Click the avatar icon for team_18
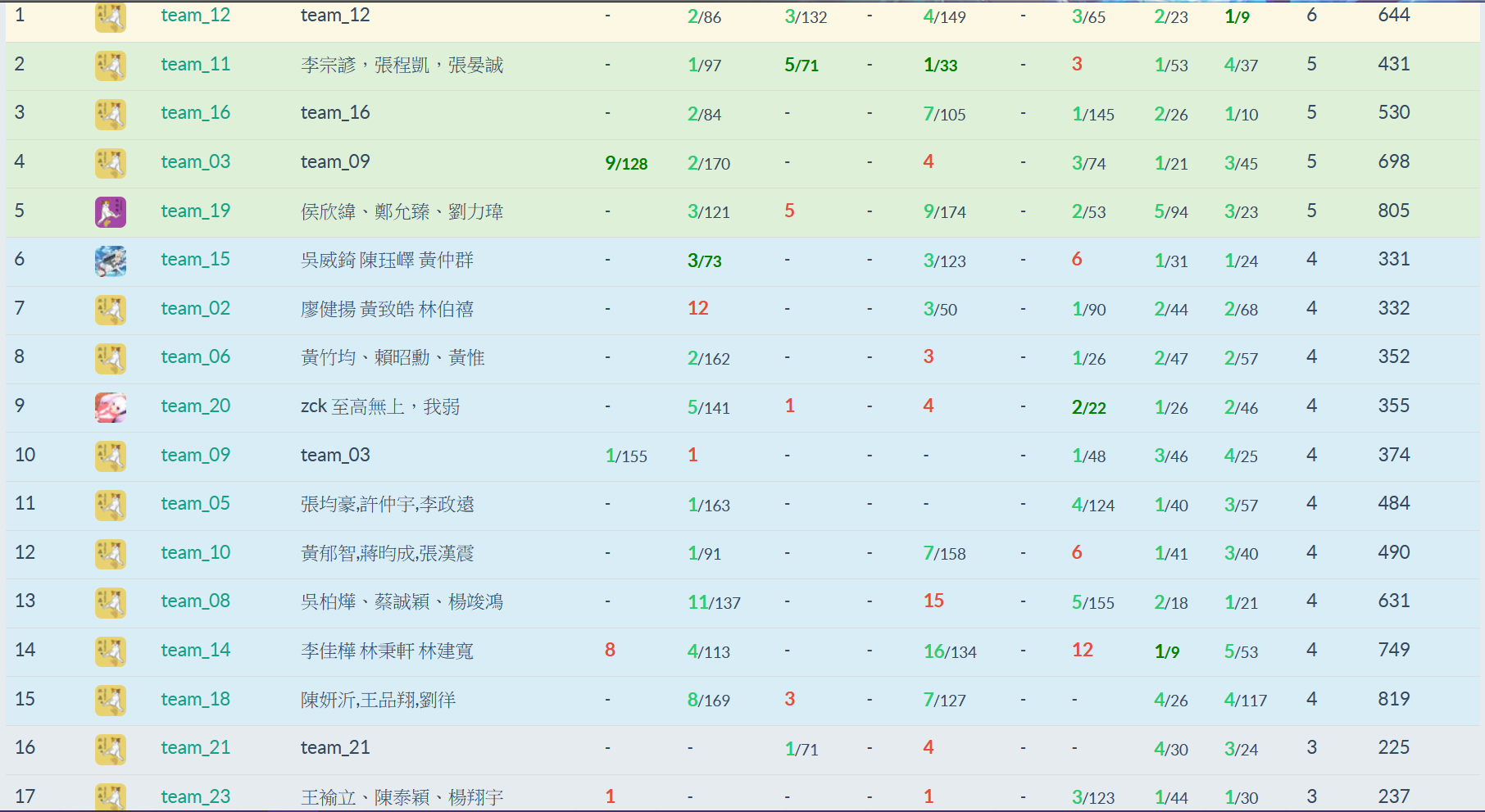The height and width of the screenshot is (812, 1485). coord(111,701)
